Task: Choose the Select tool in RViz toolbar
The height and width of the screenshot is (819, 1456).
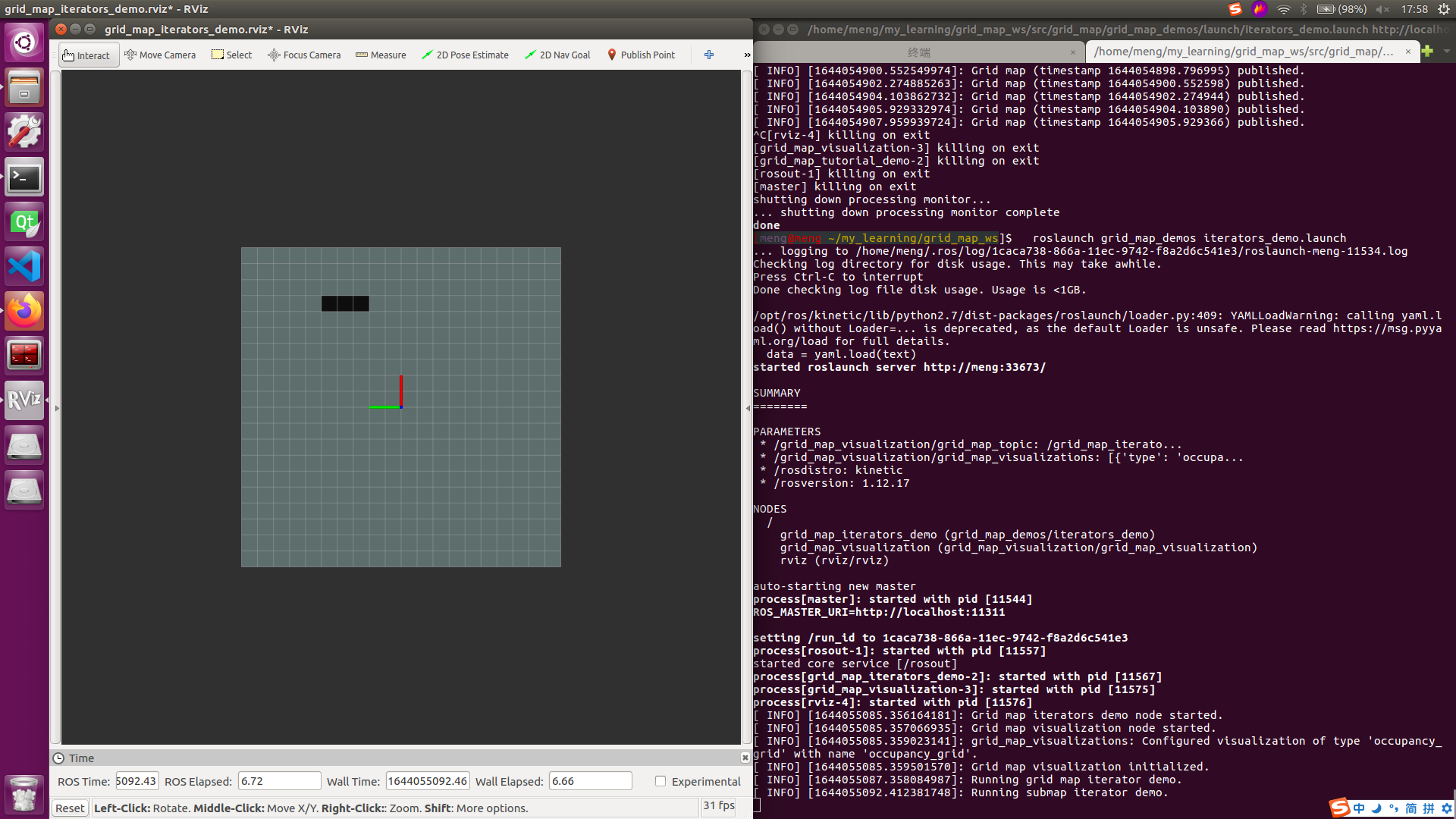Action: [232, 55]
